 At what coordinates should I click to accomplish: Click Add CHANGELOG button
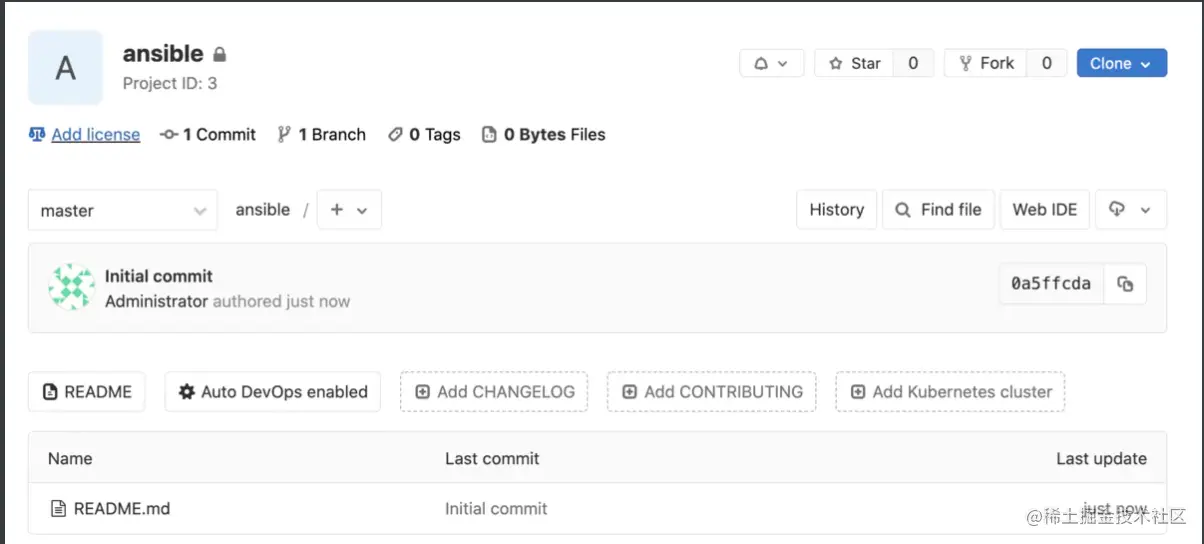pos(494,392)
